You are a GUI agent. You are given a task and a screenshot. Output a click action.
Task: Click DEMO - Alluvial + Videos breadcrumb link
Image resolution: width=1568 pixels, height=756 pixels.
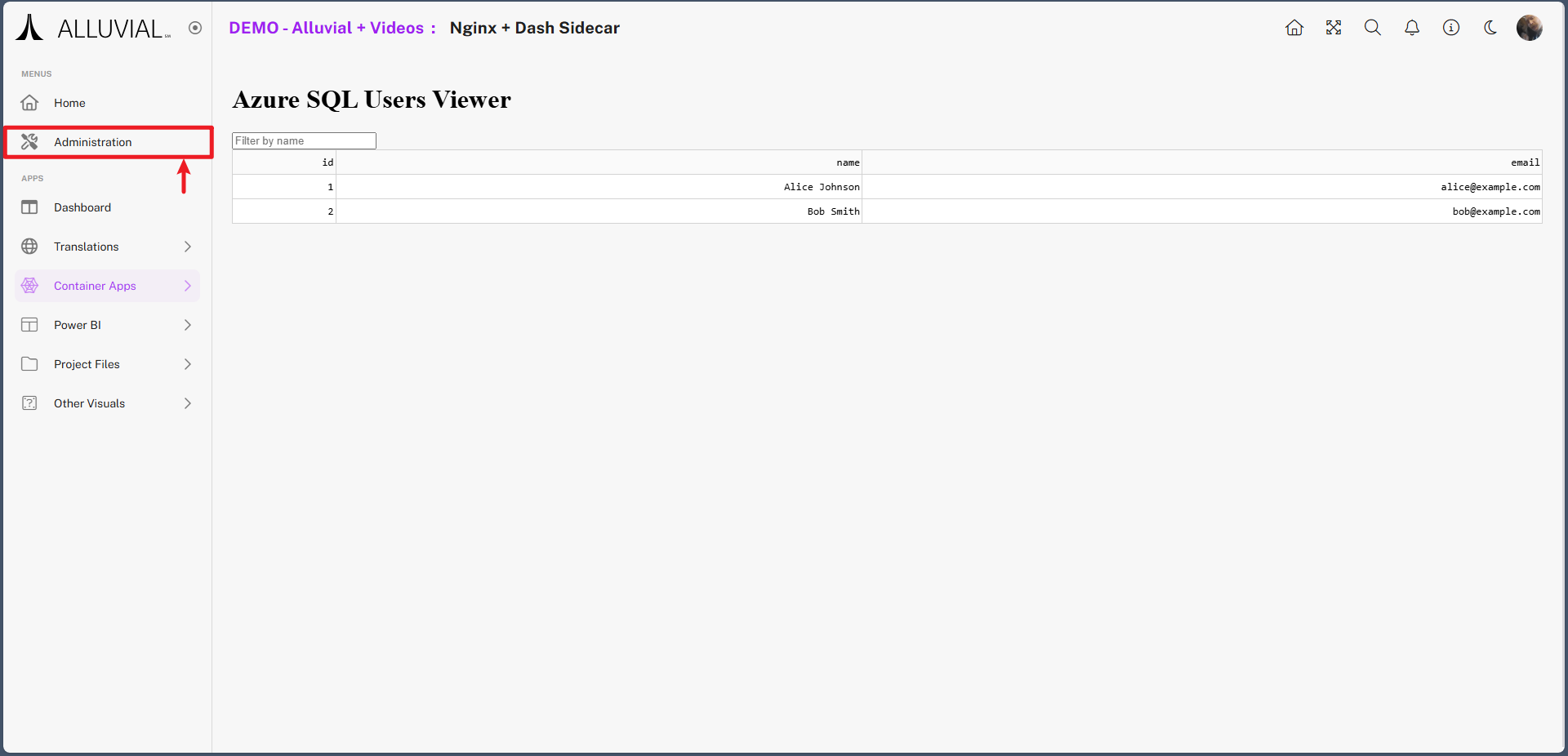click(326, 28)
